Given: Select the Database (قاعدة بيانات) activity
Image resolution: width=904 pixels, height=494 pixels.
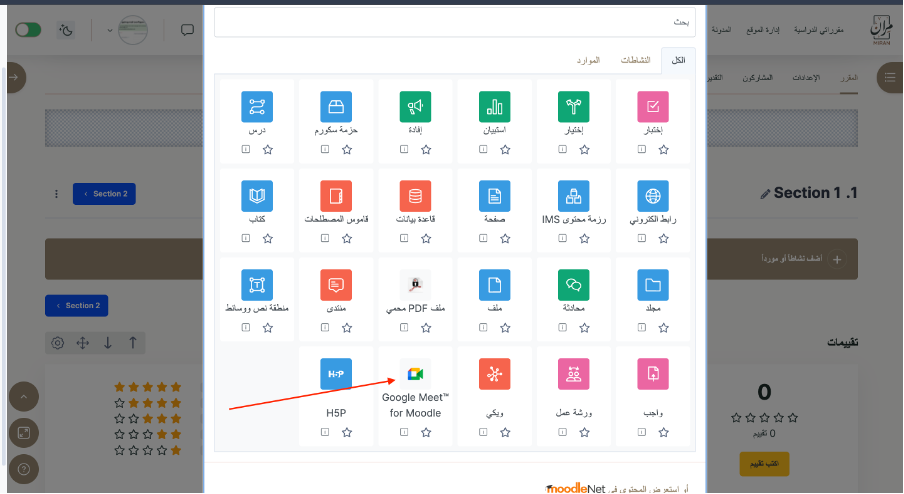Looking at the screenshot, I should click(x=415, y=195).
